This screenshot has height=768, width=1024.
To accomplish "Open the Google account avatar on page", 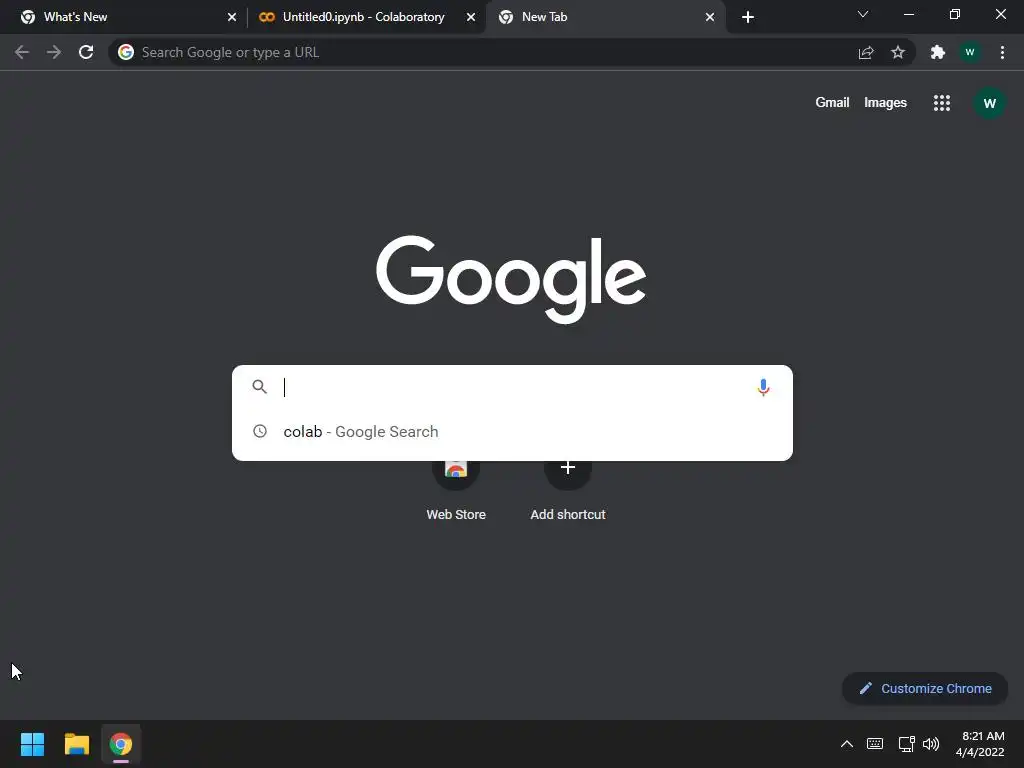I will pyautogui.click(x=989, y=103).
